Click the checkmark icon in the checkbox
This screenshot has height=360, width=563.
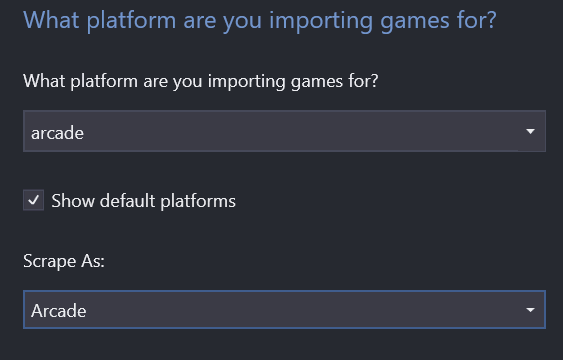(x=33, y=200)
